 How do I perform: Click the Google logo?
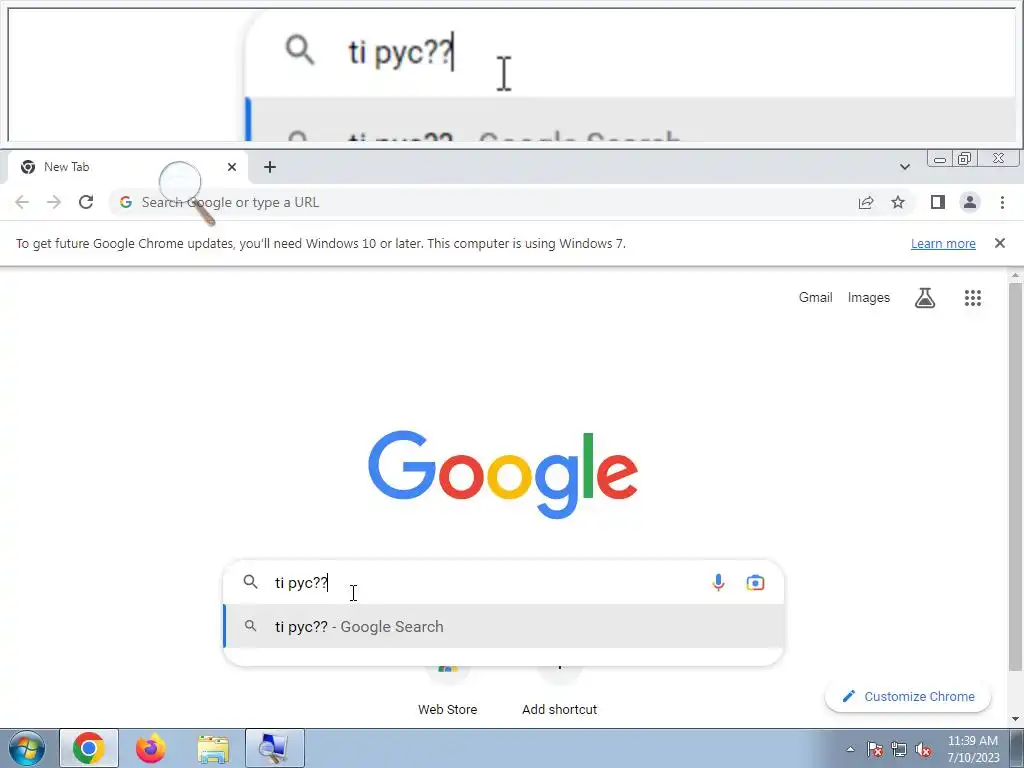click(x=503, y=473)
